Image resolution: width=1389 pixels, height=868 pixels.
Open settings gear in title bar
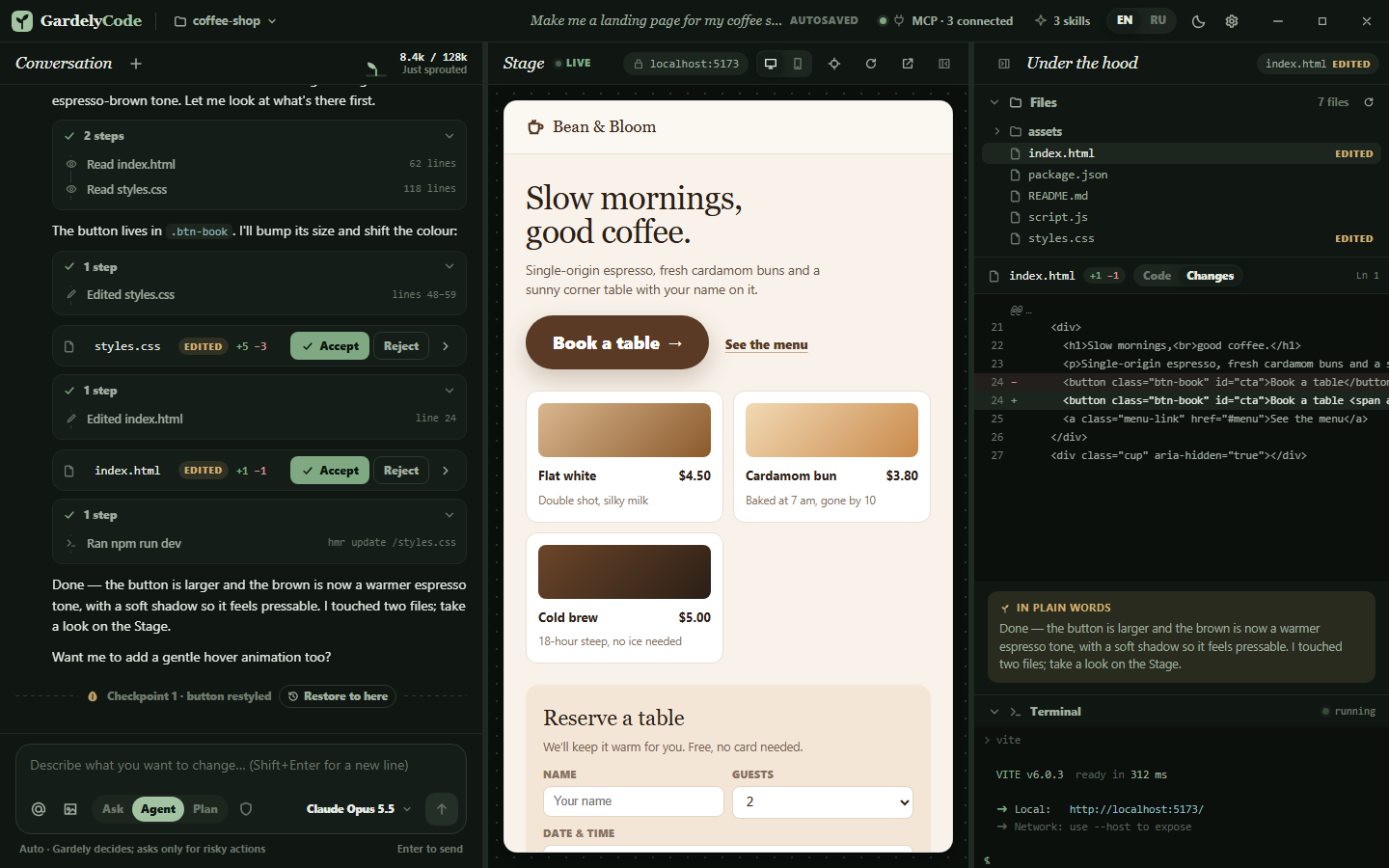click(x=1232, y=21)
